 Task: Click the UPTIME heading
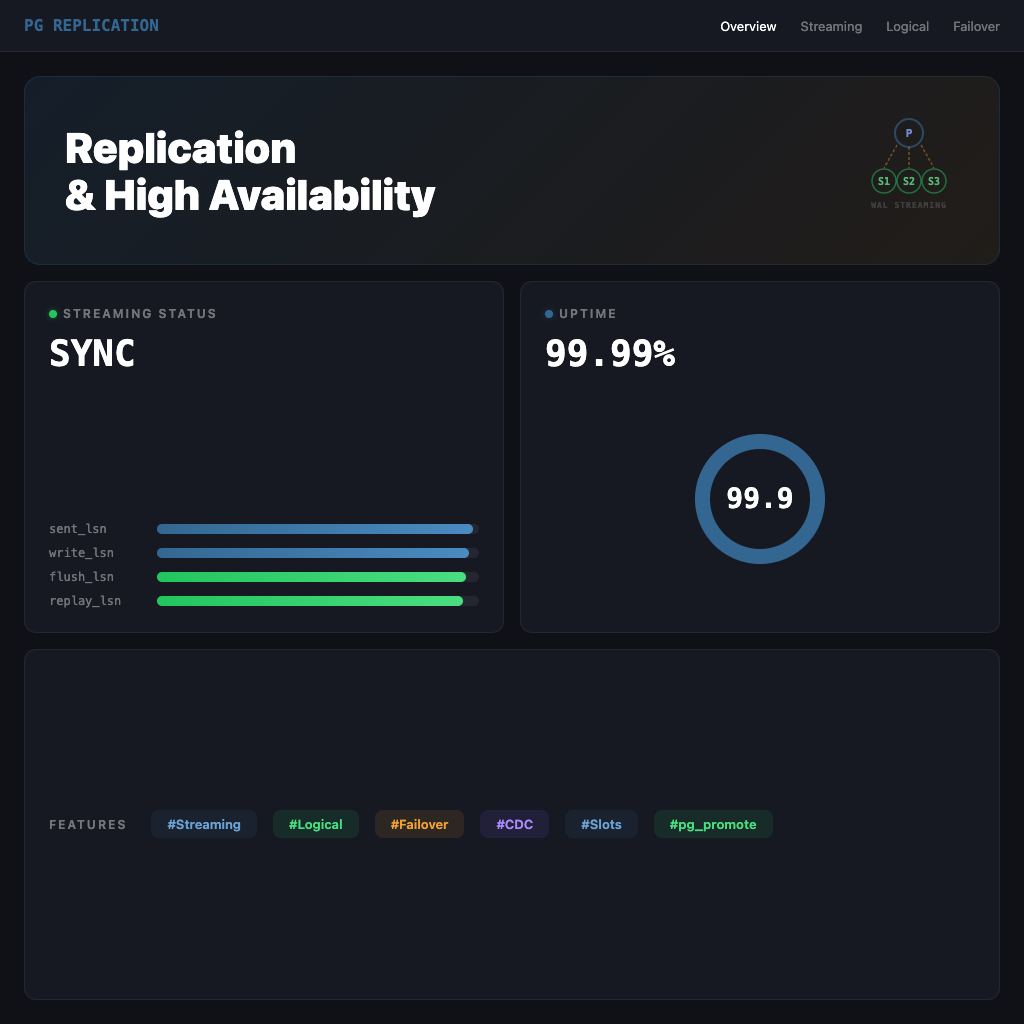tap(588, 314)
